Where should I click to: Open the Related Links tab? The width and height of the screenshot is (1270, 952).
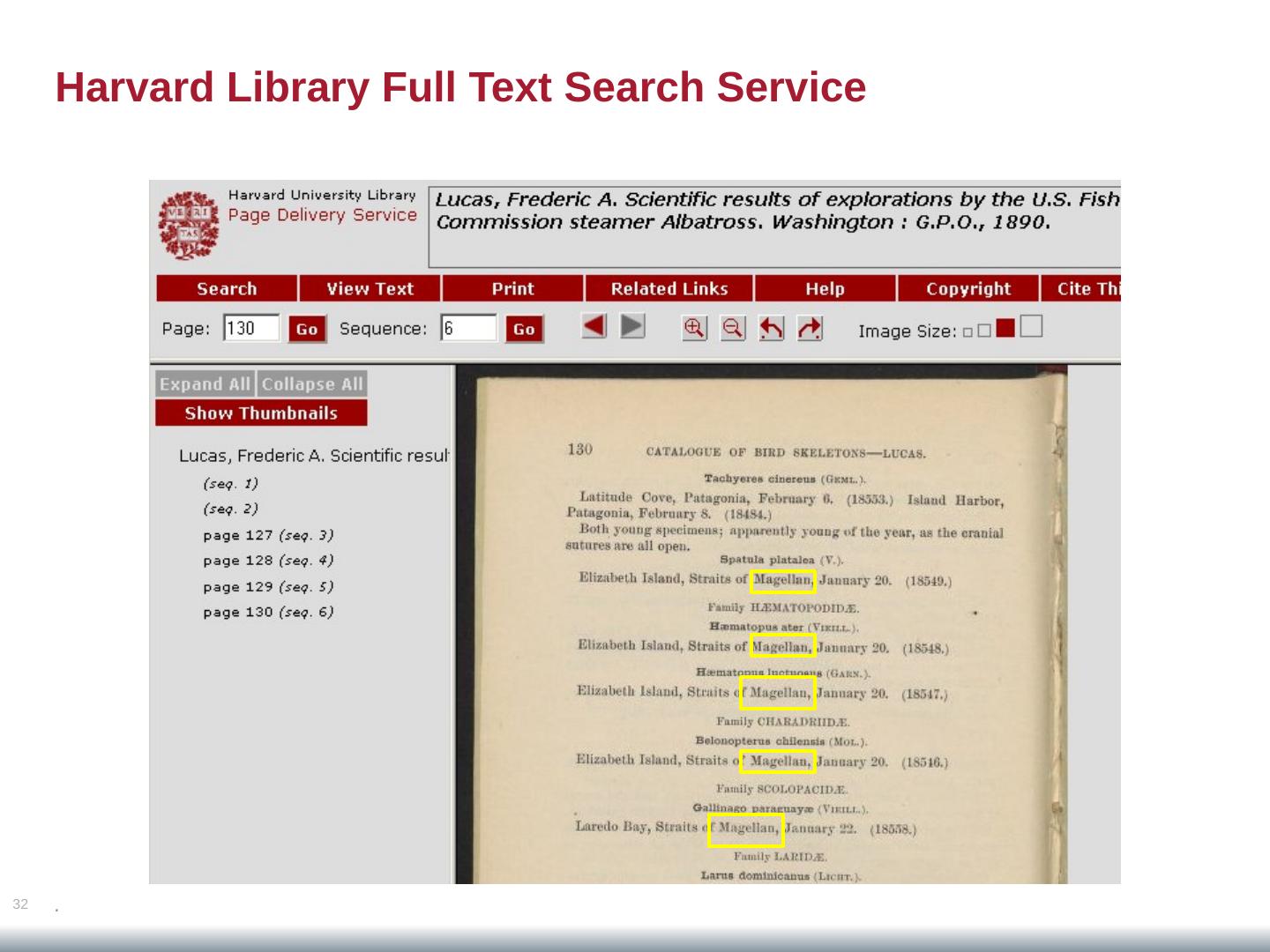tap(669, 288)
